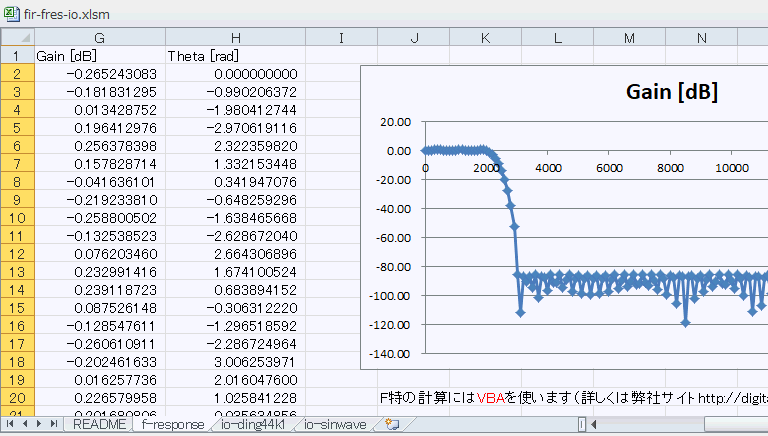
Task: Select cell with value 0.256378398
Action: tap(100, 145)
